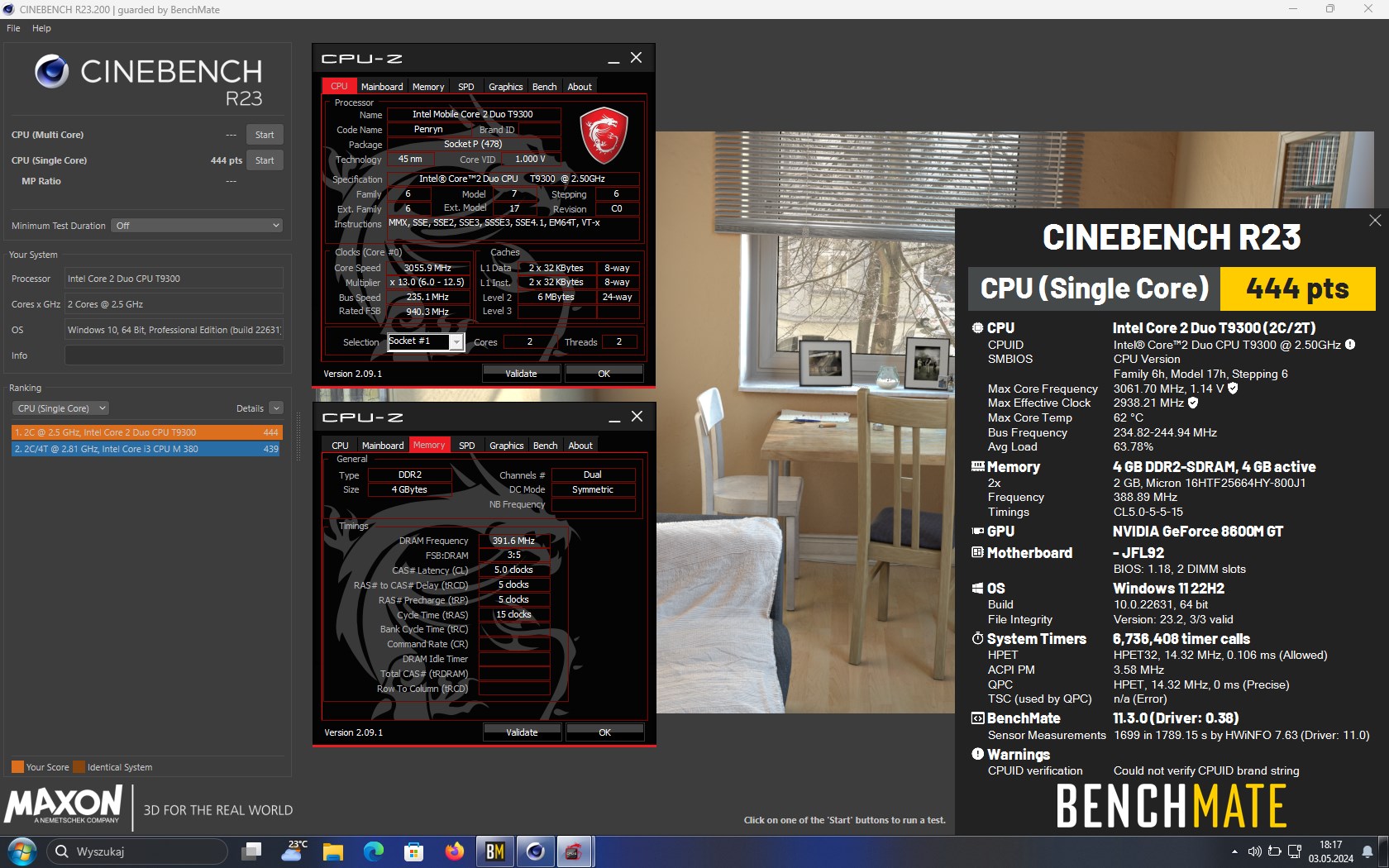Click the OS field showing Windows 10

point(174,330)
